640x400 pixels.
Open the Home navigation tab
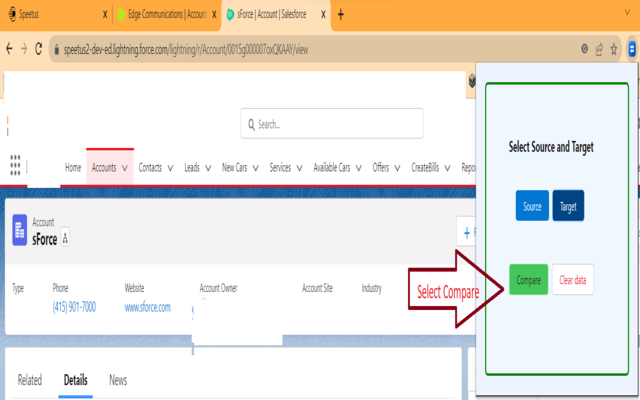(x=73, y=168)
